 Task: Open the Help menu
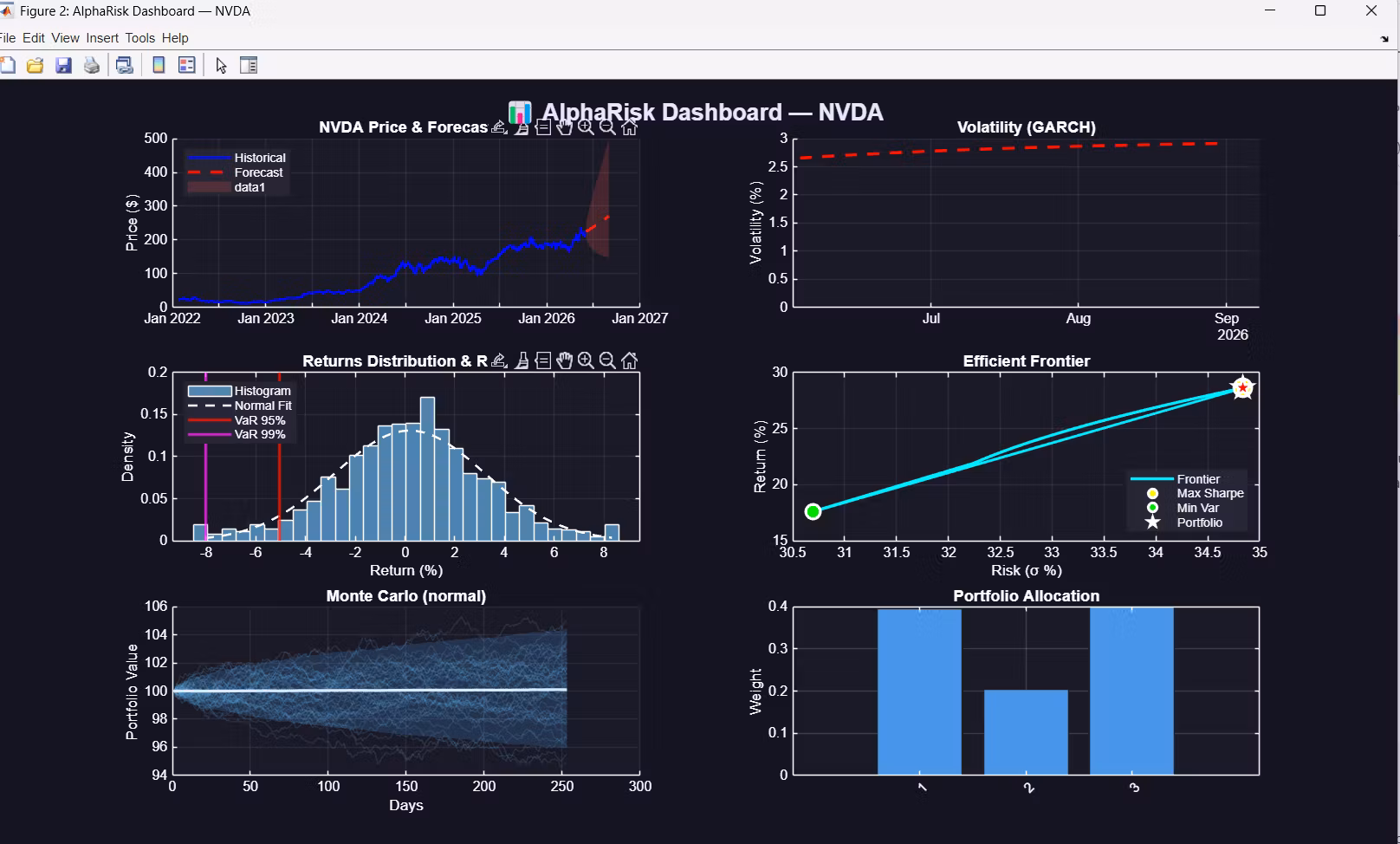175,38
